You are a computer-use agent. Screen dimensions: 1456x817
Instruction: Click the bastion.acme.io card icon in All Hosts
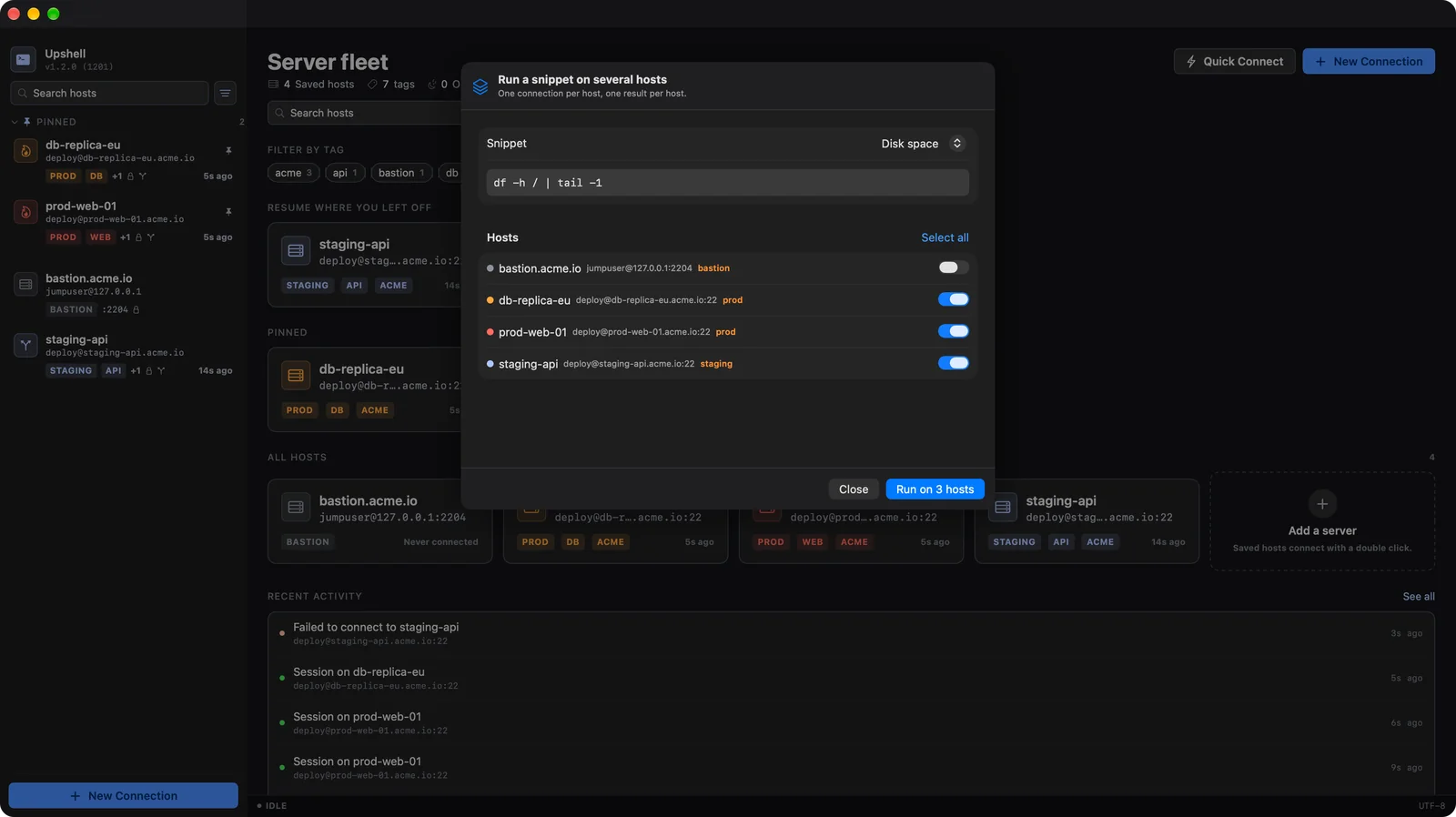[x=296, y=508]
